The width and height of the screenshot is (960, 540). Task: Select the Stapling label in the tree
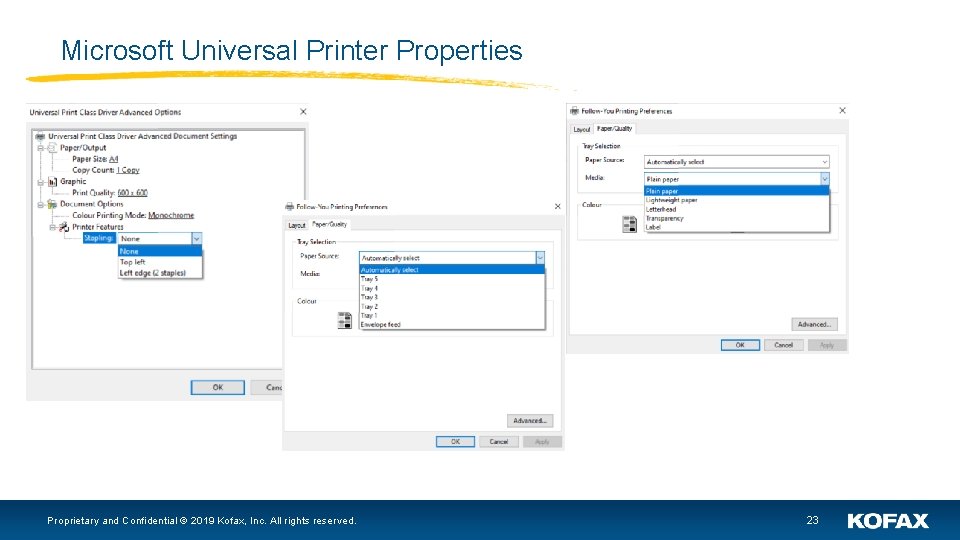click(99, 238)
